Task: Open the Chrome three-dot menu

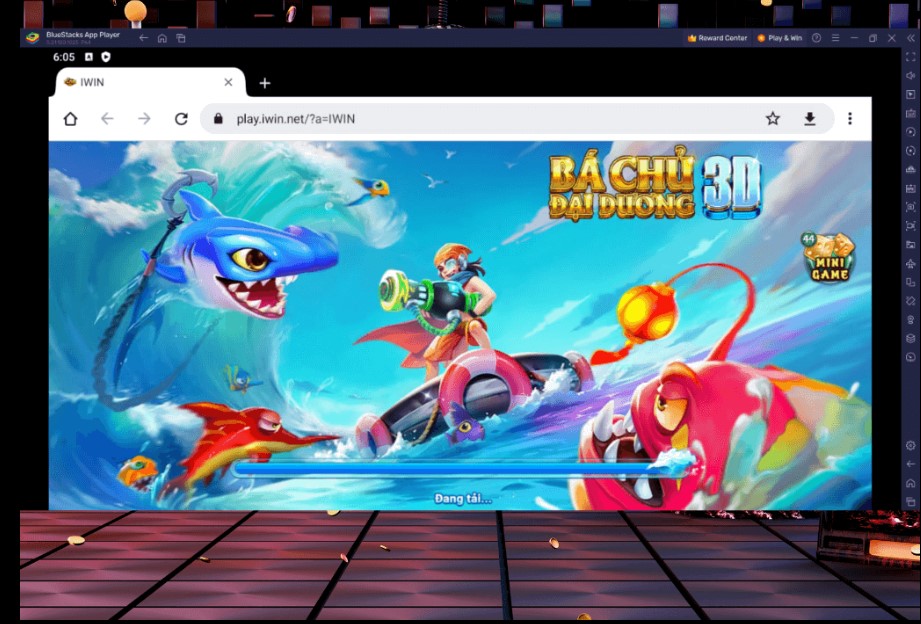Action: [x=849, y=118]
